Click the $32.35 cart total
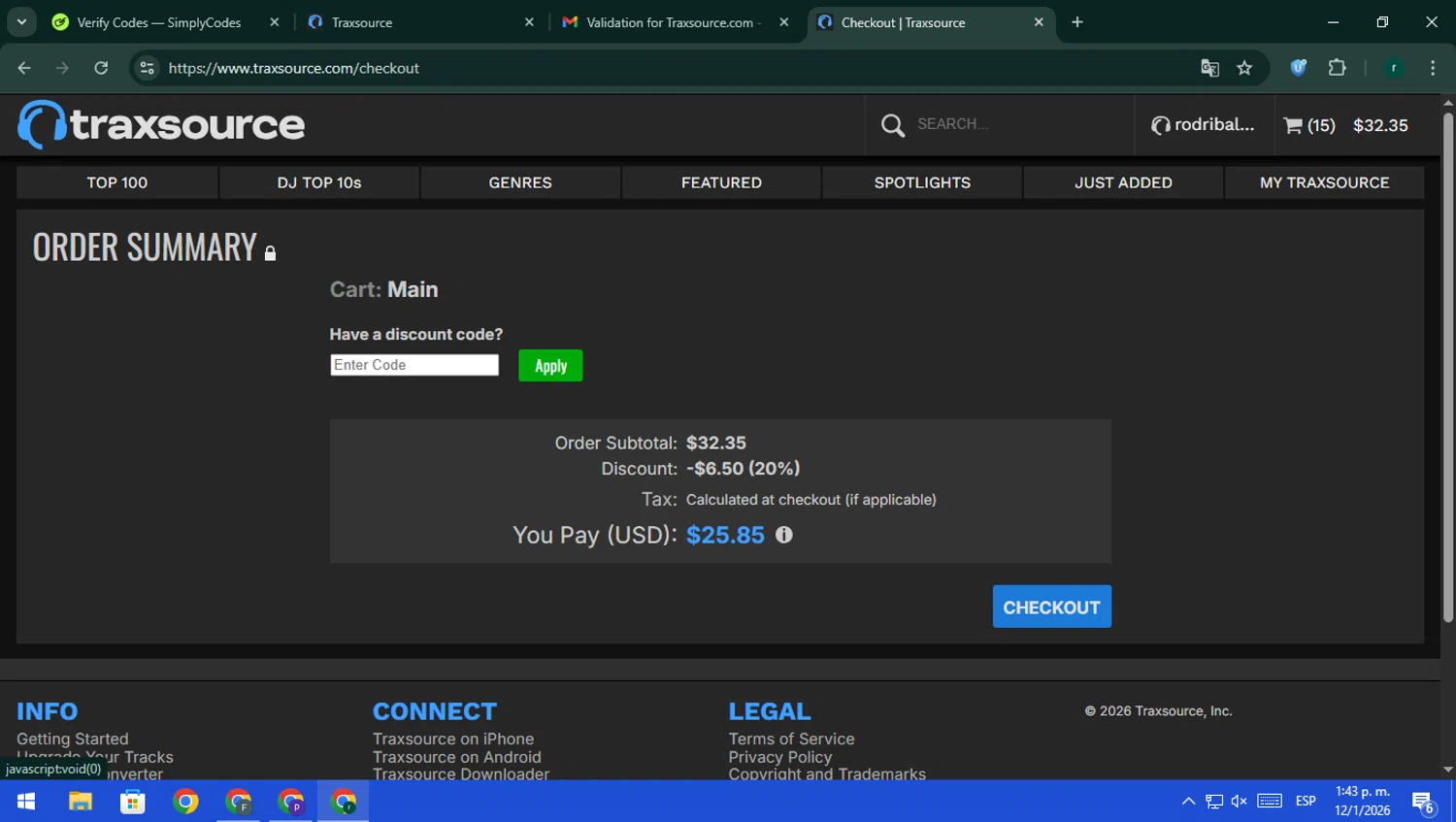This screenshot has height=822, width=1456. (1380, 125)
